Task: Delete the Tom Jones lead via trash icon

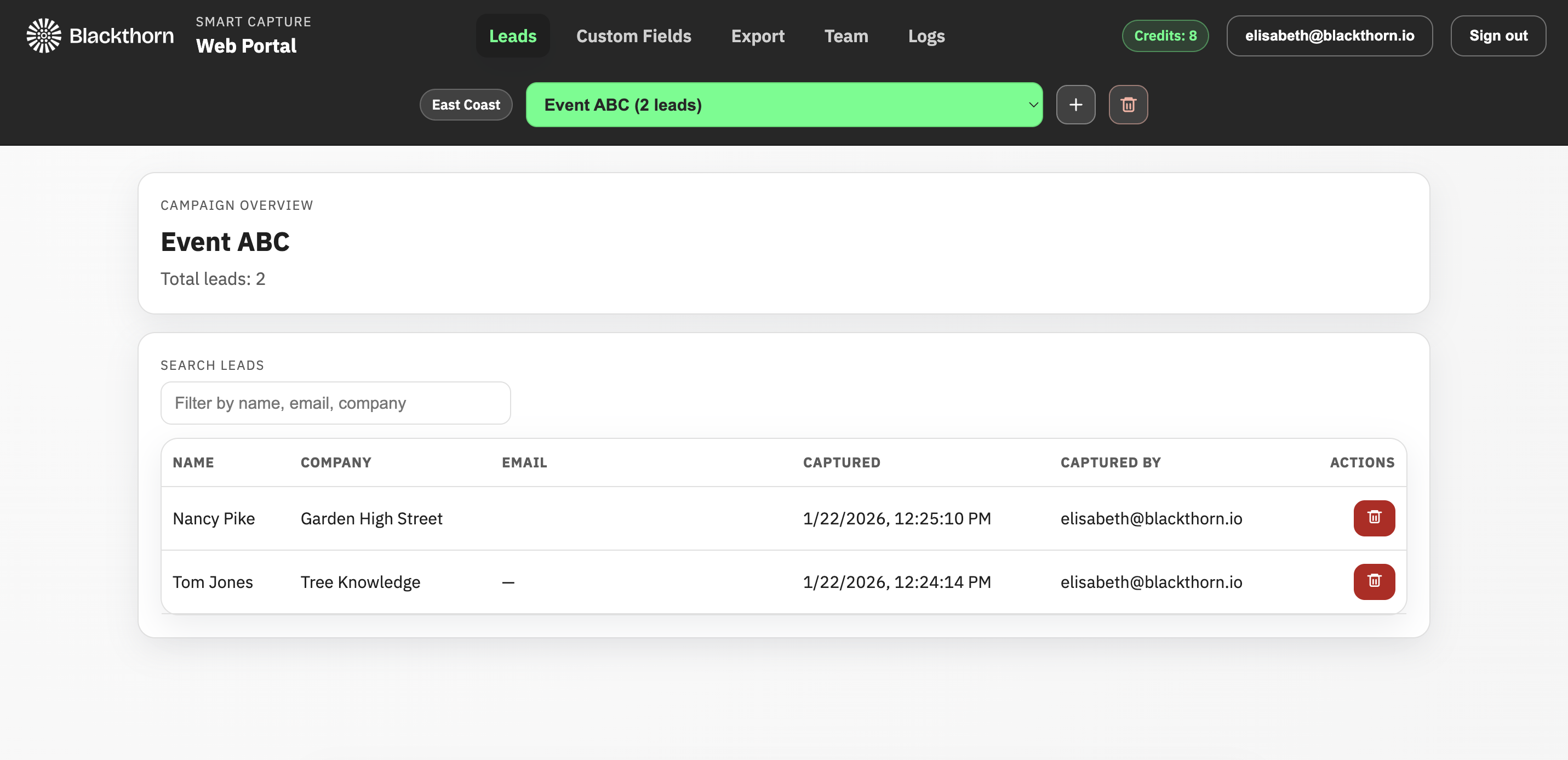Action: click(1374, 581)
